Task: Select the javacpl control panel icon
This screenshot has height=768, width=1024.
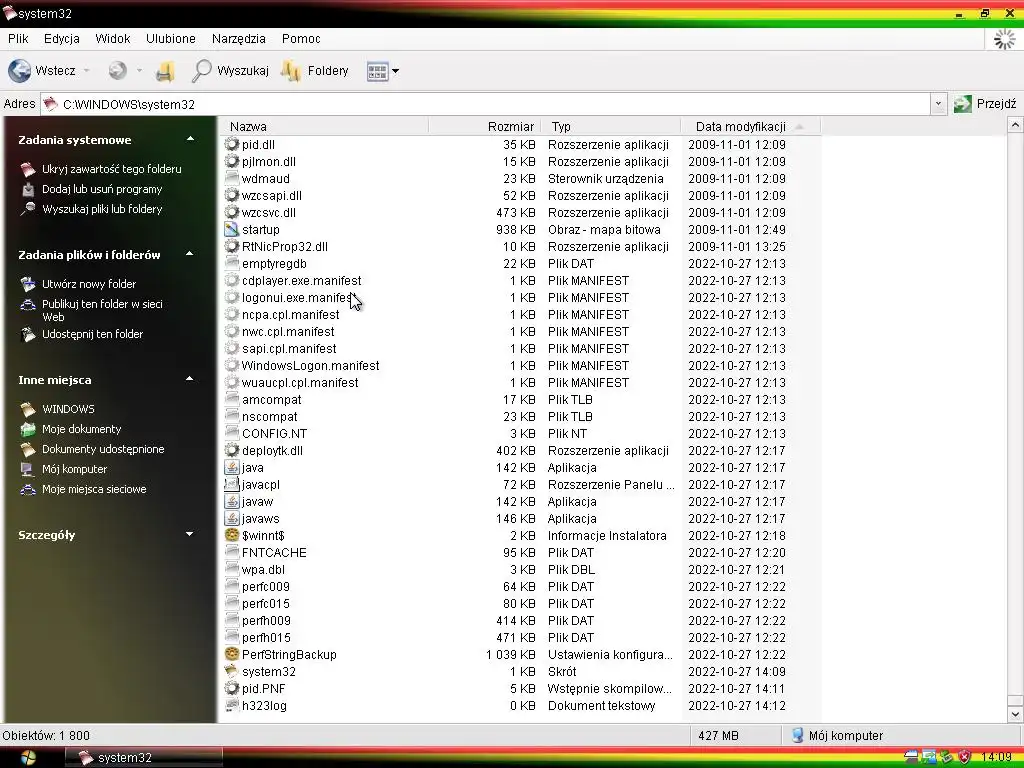Action: (232, 485)
